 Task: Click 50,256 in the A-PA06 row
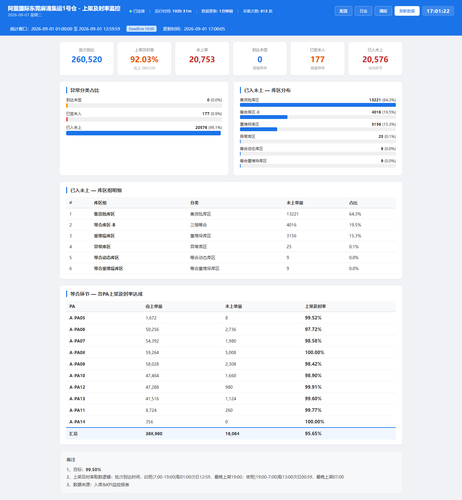pyautogui.click(x=152, y=329)
